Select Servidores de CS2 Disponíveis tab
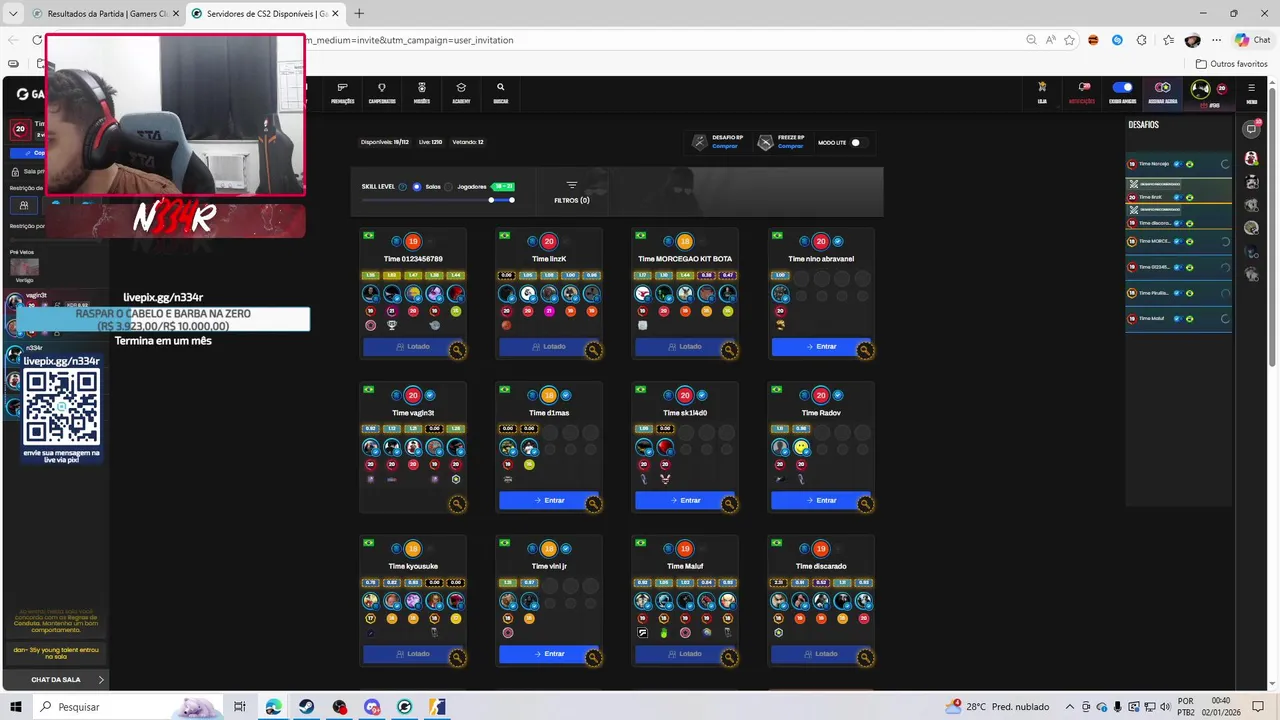Viewport: 1280px width, 720px height. [265, 13]
